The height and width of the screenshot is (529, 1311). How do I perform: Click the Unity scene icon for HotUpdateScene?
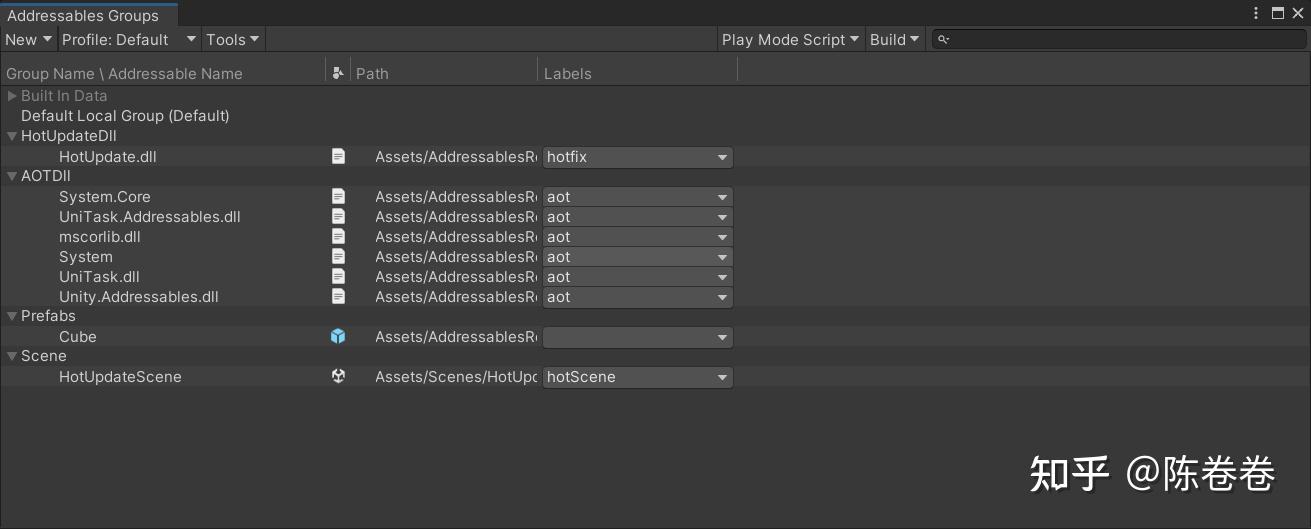click(x=338, y=377)
